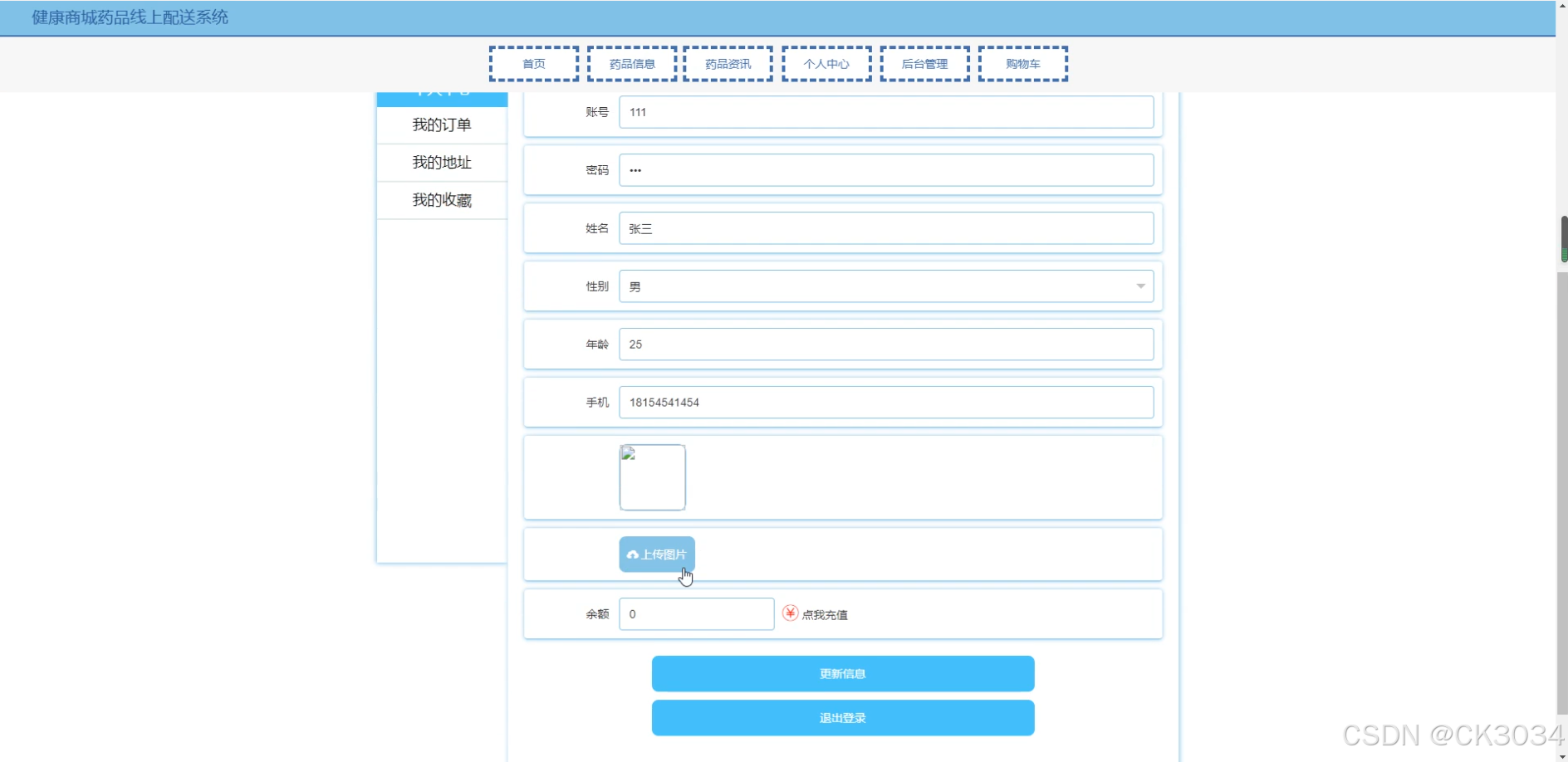
Task: Select 药品信息 in the navigation bar
Action: (x=631, y=63)
